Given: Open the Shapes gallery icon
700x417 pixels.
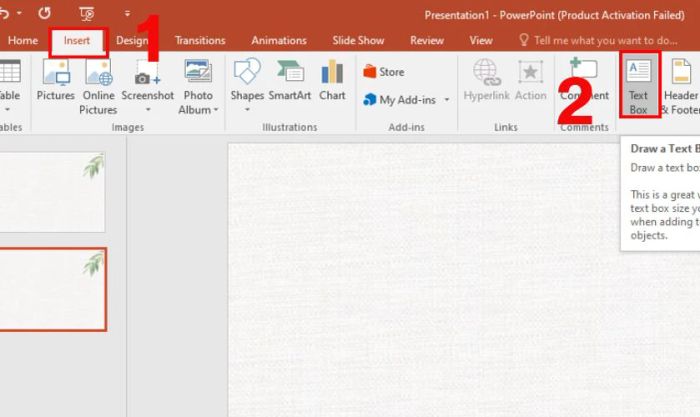Looking at the screenshot, I should [x=247, y=71].
